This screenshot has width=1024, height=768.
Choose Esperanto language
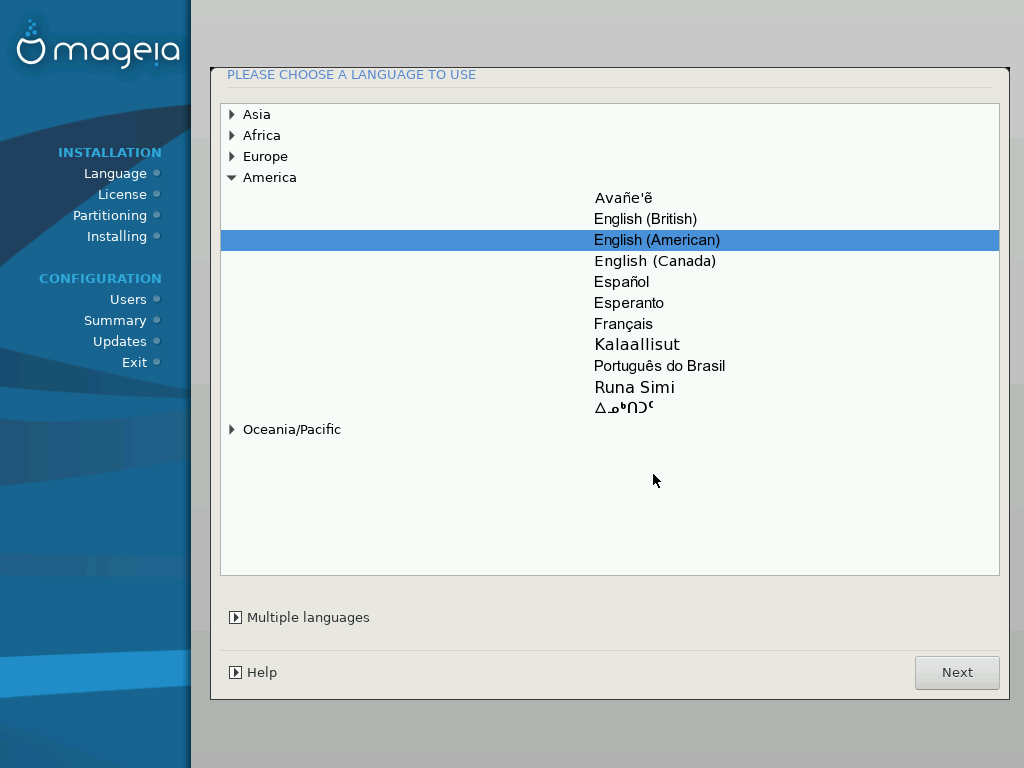coord(628,303)
